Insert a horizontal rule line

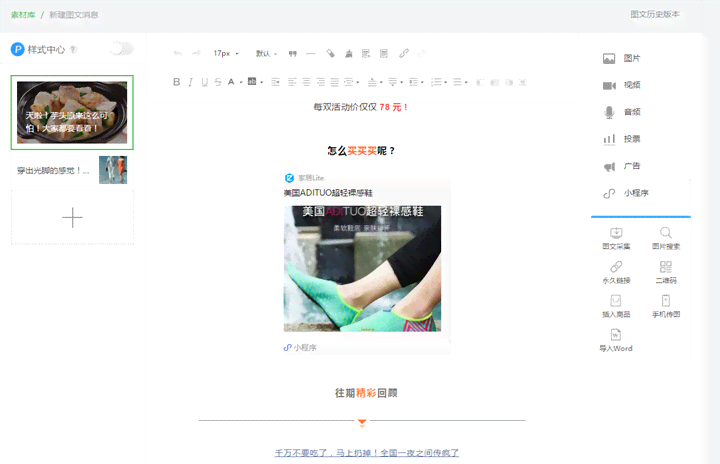(311, 54)
